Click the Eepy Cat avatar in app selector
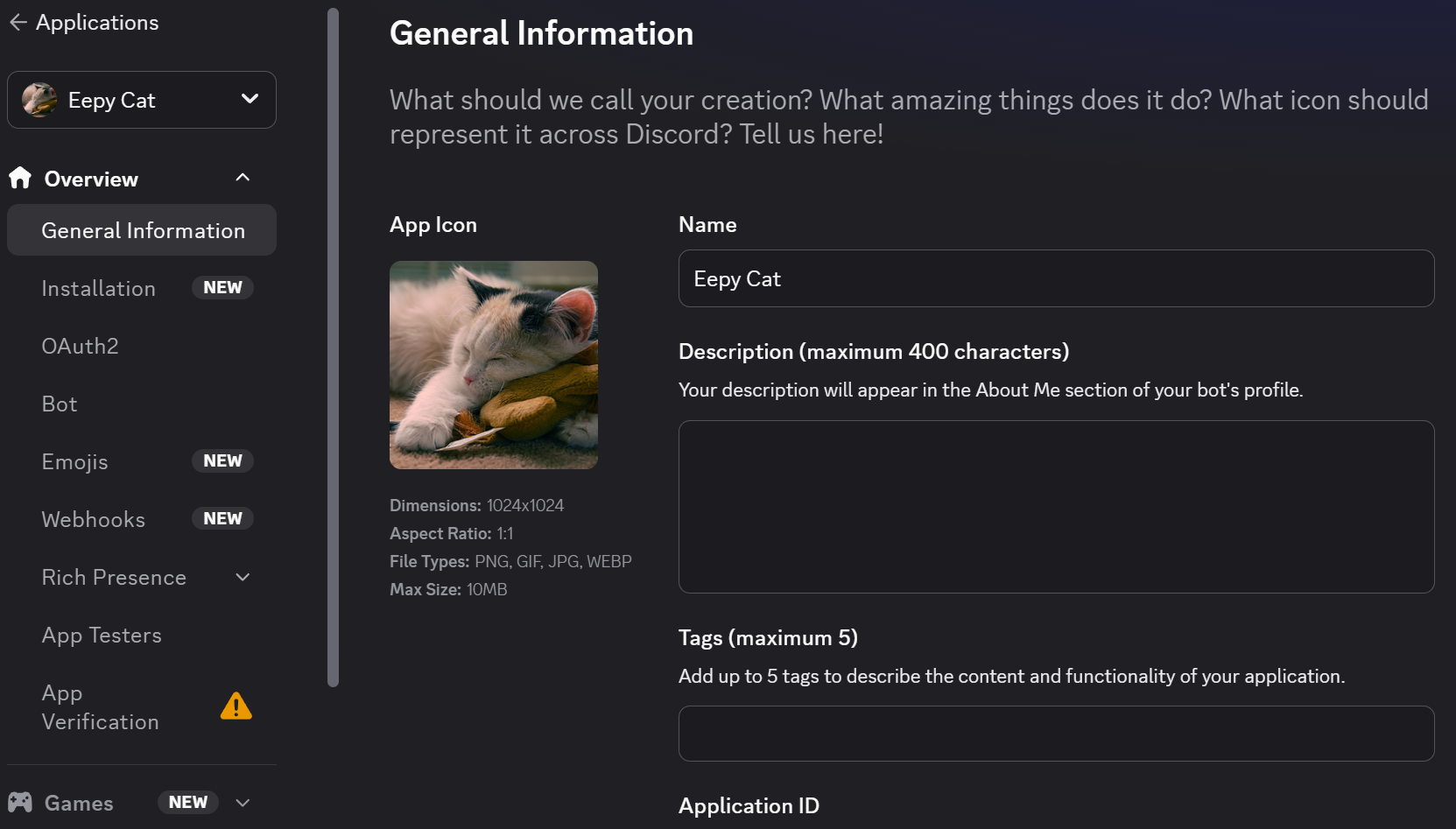The height and width of the screenshot is (829, 1456). [39, 100]
